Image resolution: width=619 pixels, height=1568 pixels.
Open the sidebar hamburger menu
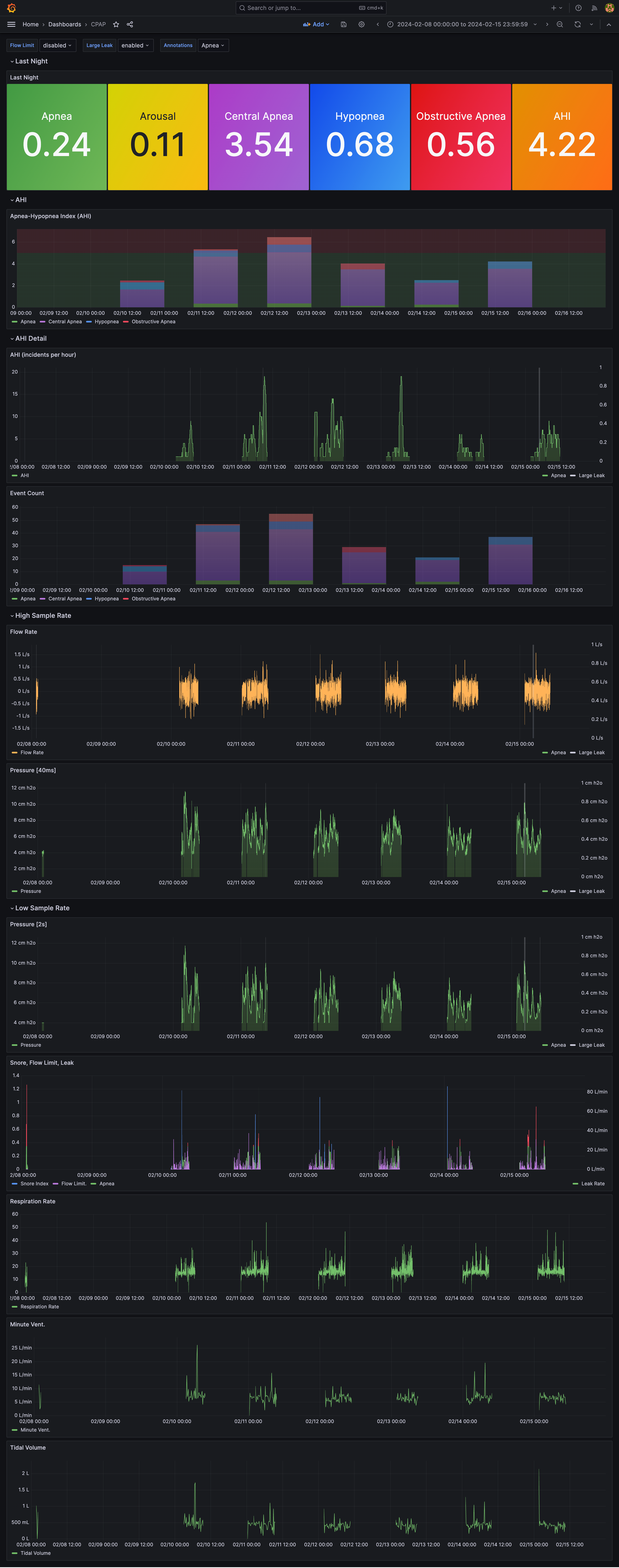point(11,24)
